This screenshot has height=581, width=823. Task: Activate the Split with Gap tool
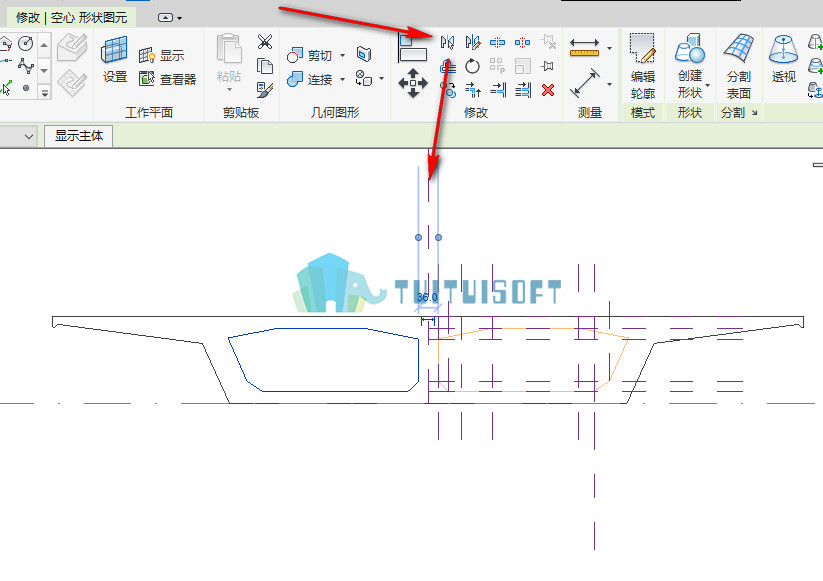pyautogui.click(x=522, y=42)
